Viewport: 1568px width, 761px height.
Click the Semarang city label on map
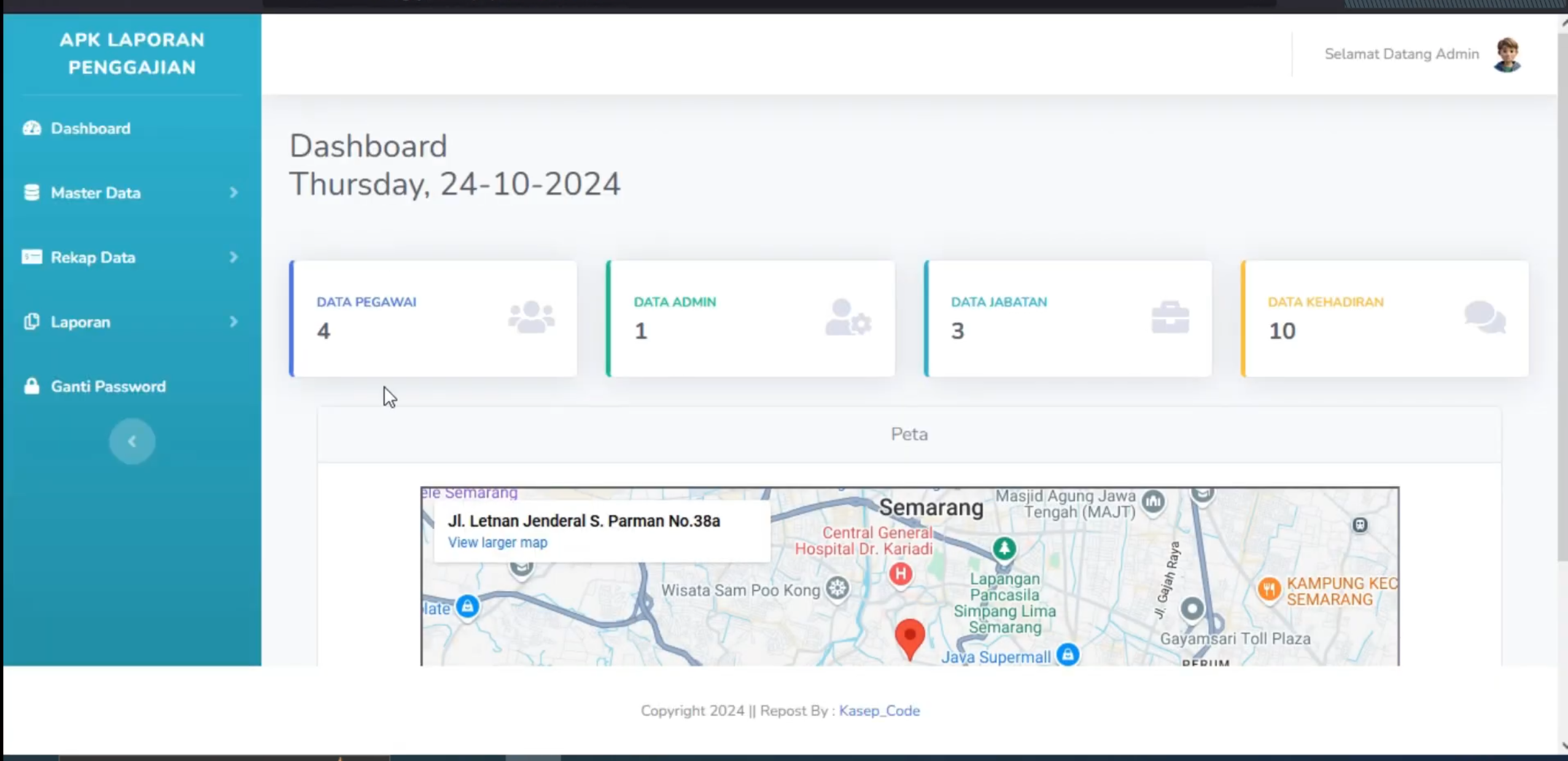[931, 508]
